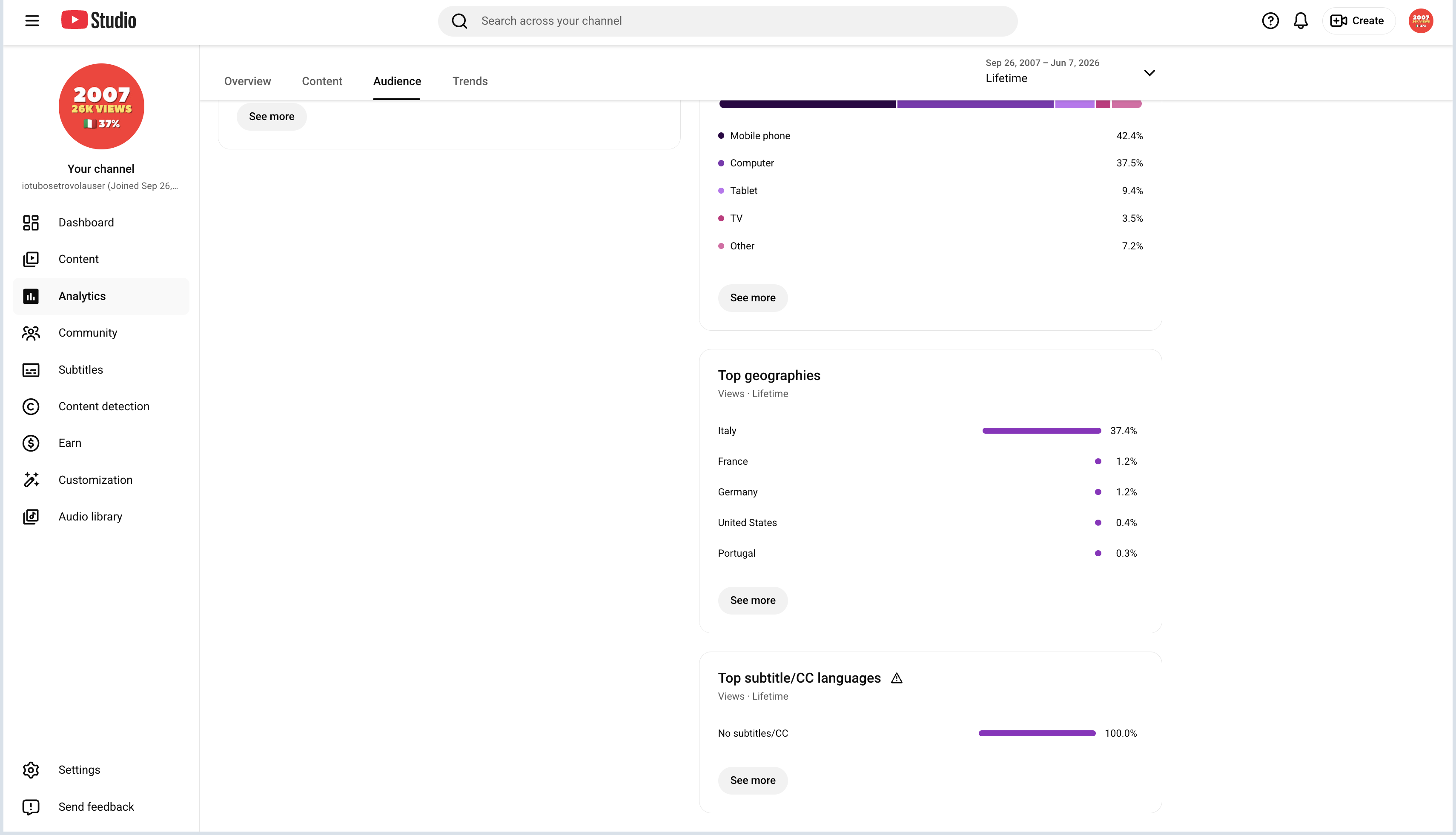Viewport: 1456px width, 835px height.
Task: Click the Tablet light purple bar segment
Action: [x=1075, y=104]
